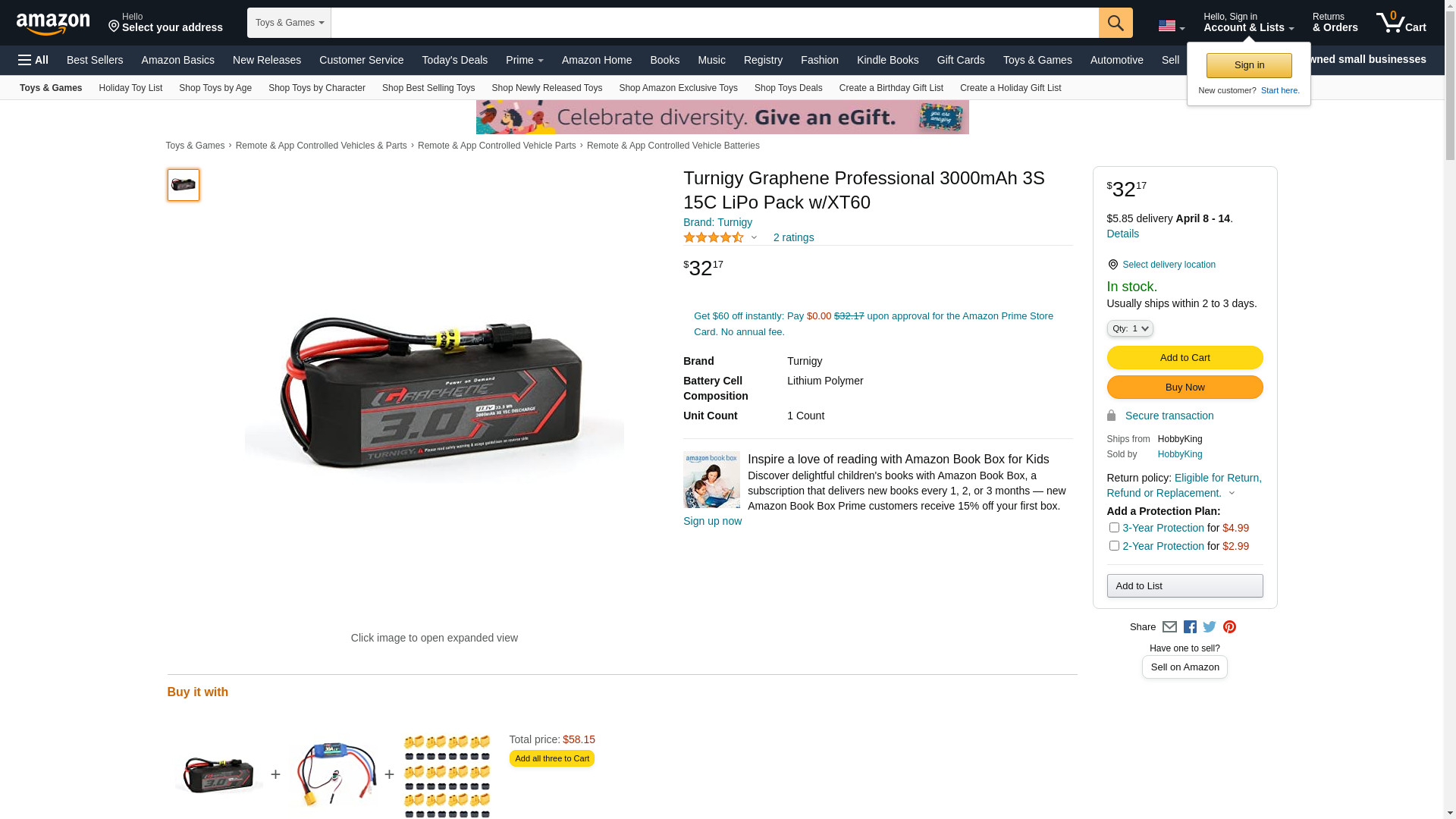Share the product via email icon

[x=1169, y=627]
